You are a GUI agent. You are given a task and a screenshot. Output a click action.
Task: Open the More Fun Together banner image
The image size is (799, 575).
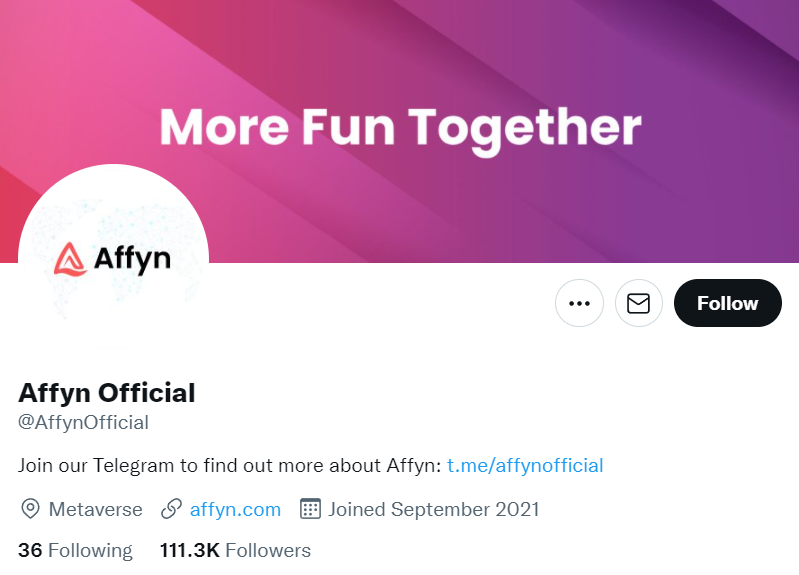400,131
